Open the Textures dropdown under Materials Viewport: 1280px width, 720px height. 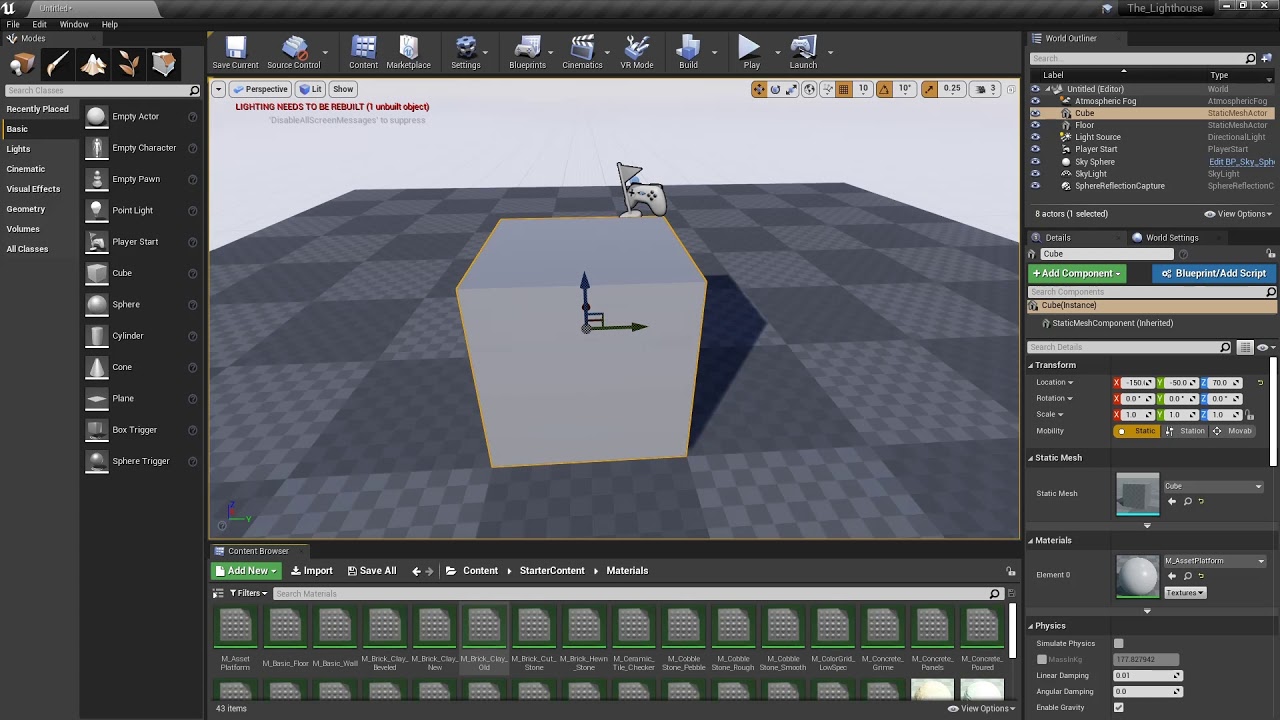(1185, 593)
